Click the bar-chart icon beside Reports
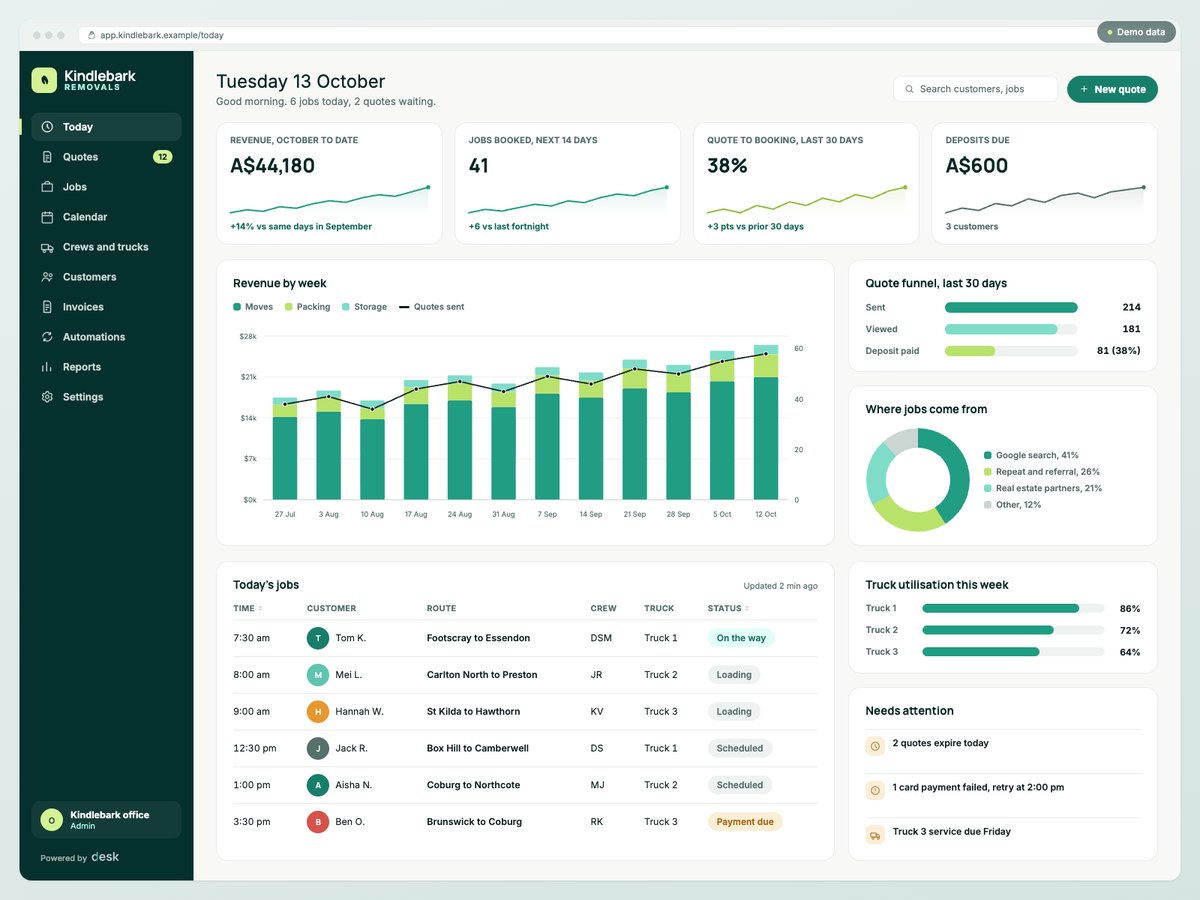This screenshot has height=900, width=1200. 47,367
